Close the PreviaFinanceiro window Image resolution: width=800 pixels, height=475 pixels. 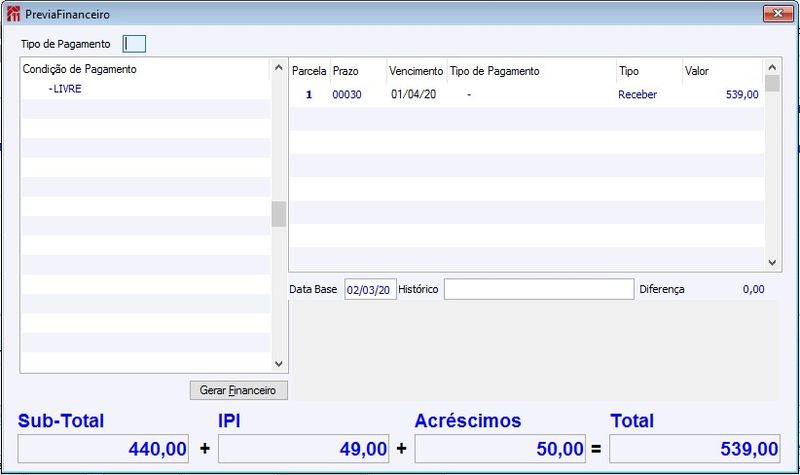pyautogui.click(x=778, y=13)
